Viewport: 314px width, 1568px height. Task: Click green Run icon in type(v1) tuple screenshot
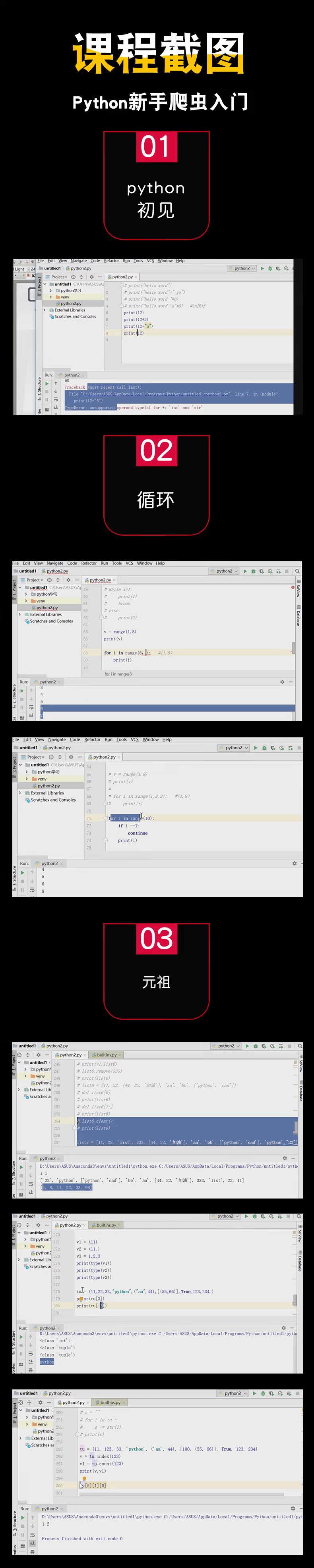tap(247, 1216)
